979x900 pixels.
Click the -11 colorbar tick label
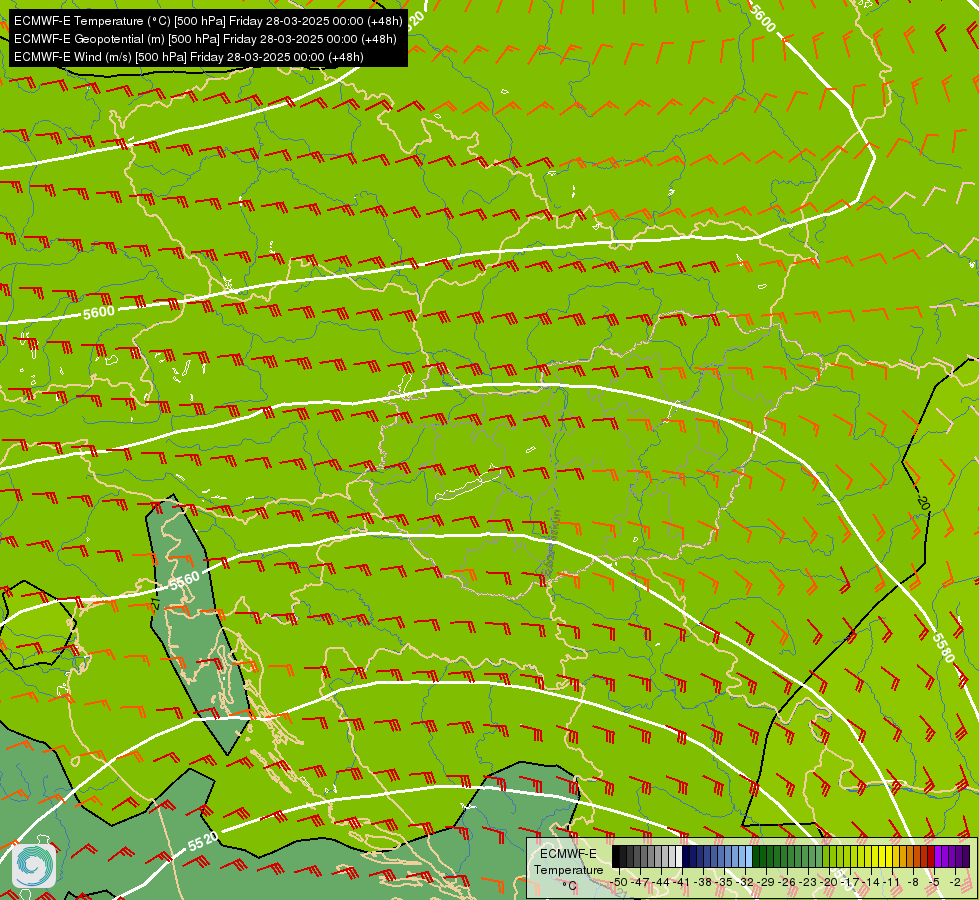(x=892, y=882)
